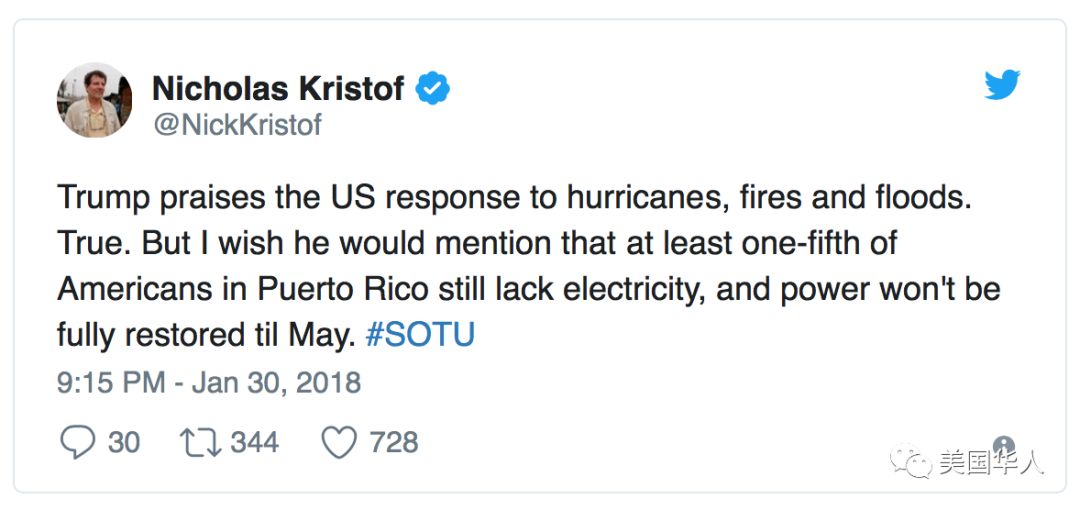Click the tweet line 'fully restored til May.'
Image resolution: width=1080 pixels, height=510 pixels.
(206, 336)
